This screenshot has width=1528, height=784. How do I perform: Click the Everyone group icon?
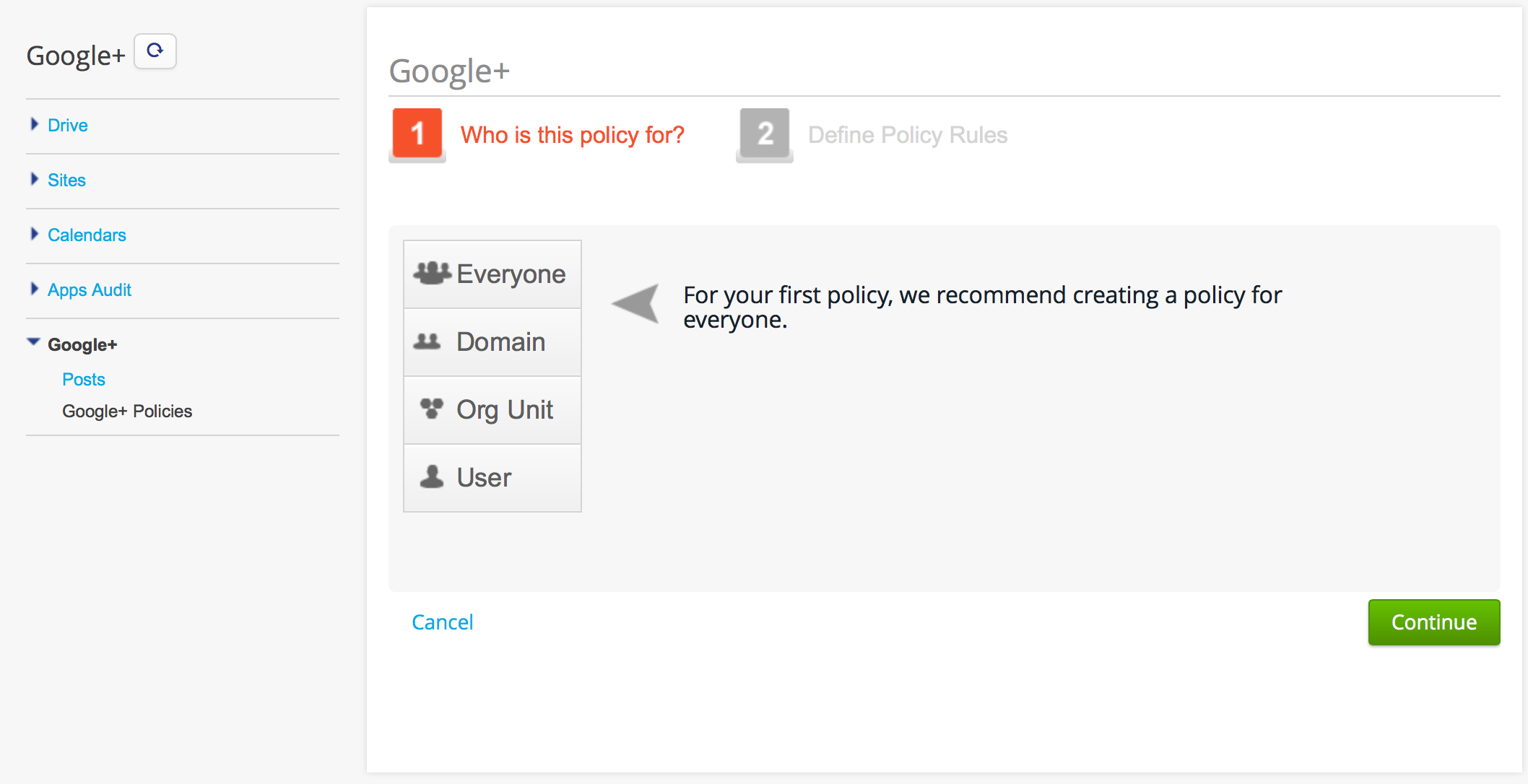(432, 273)
